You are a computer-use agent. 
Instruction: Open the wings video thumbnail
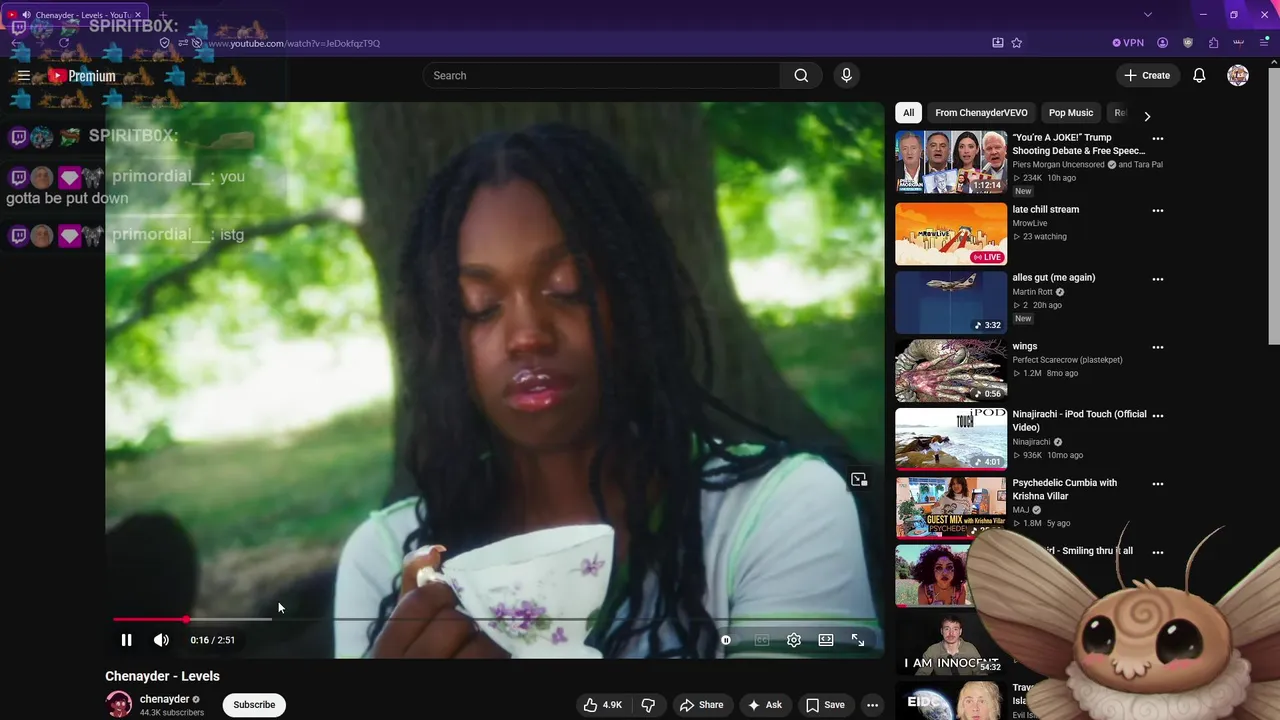951,371
